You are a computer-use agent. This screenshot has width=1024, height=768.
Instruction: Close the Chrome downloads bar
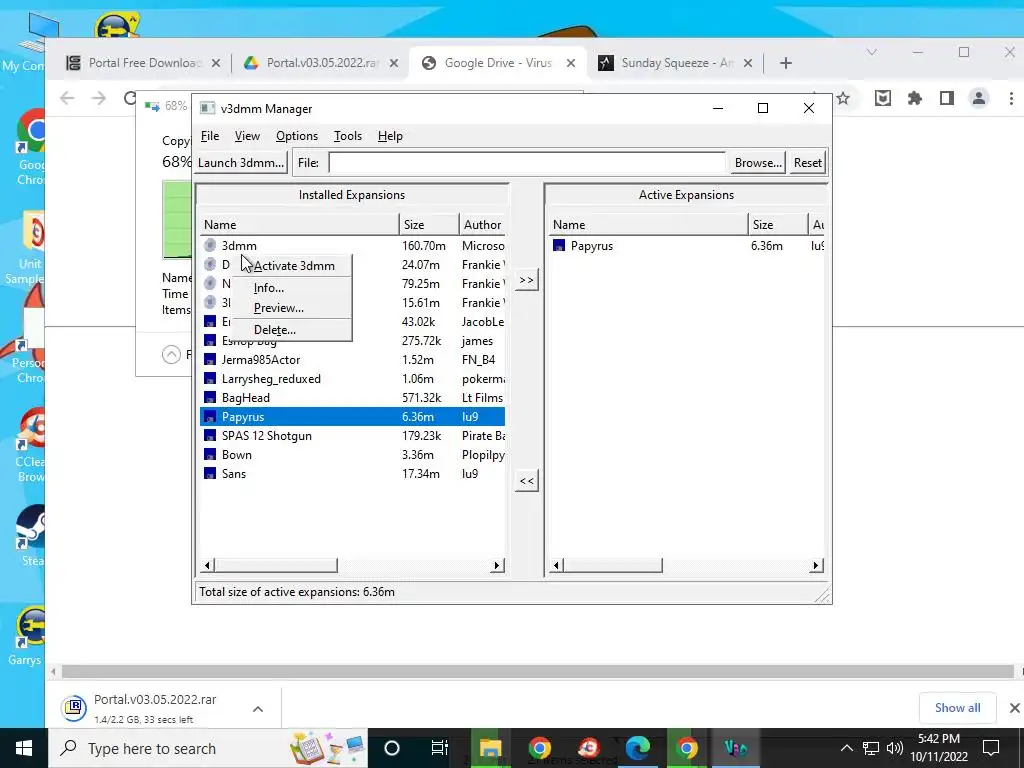point(1015,708)
